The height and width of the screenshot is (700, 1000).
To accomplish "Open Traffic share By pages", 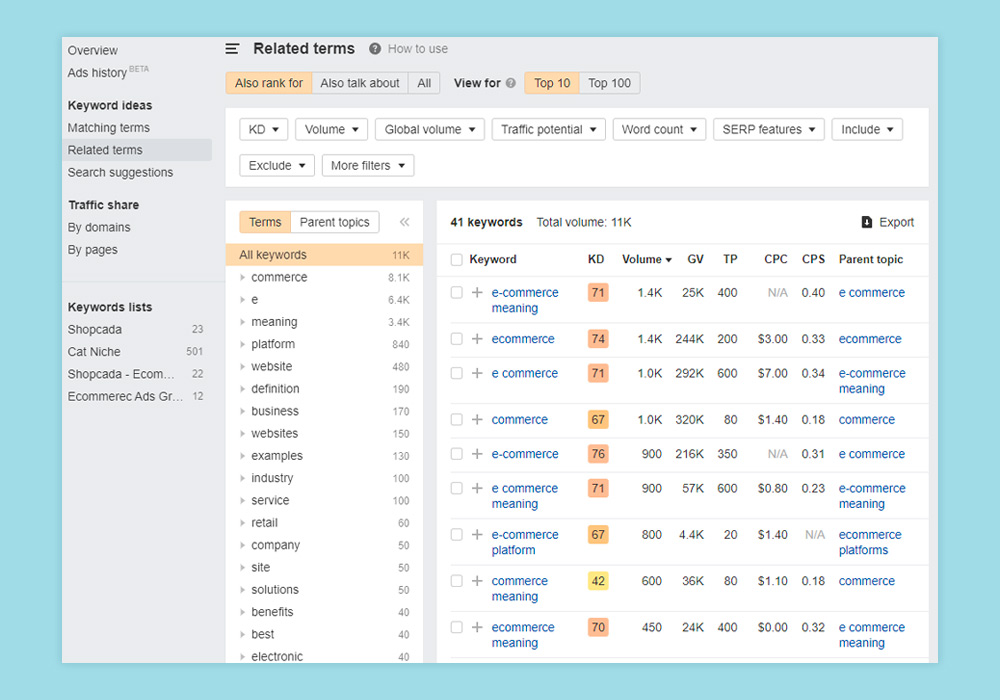I will (92, 250).
